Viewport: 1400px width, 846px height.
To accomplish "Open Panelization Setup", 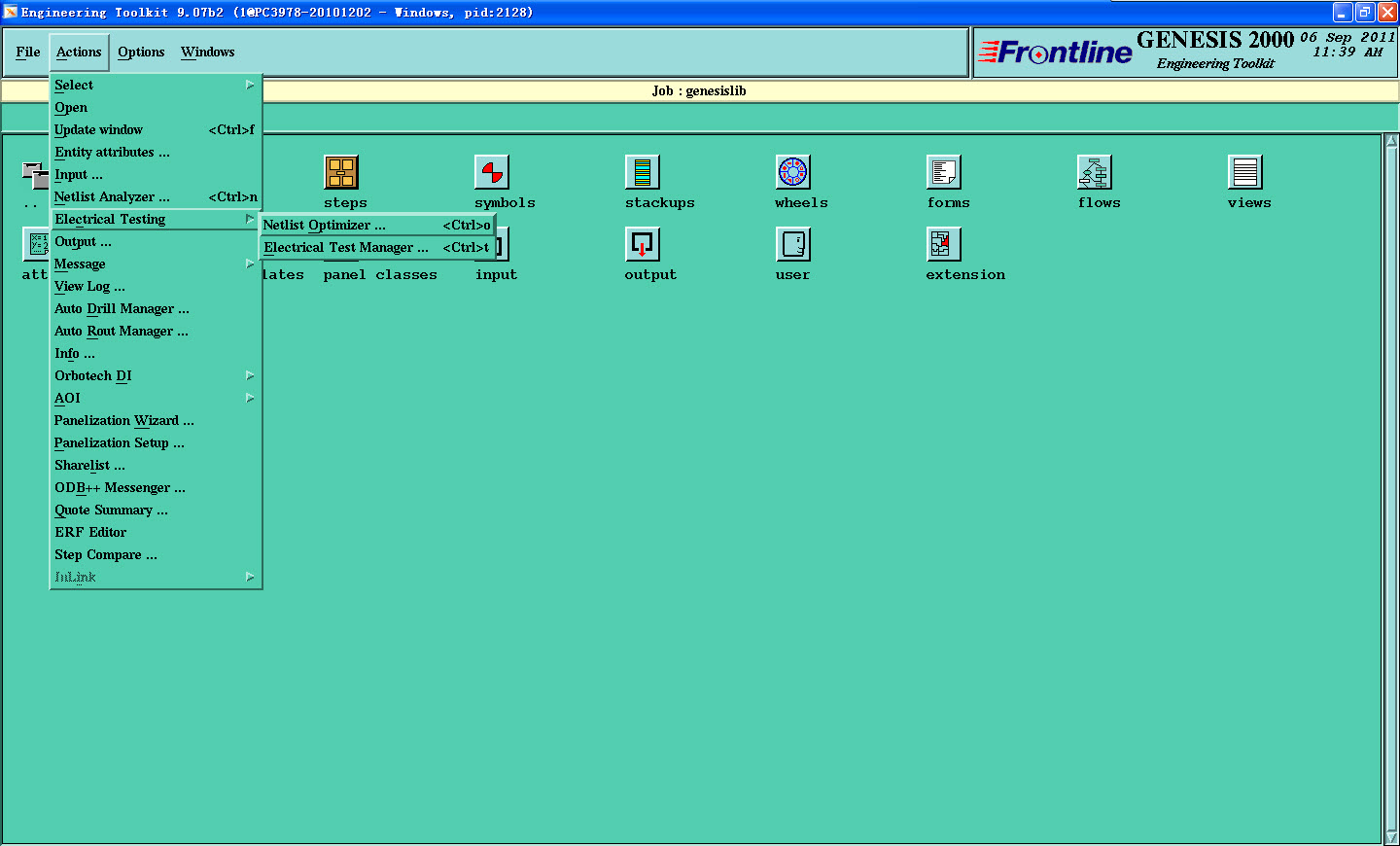I will (156, 442).
